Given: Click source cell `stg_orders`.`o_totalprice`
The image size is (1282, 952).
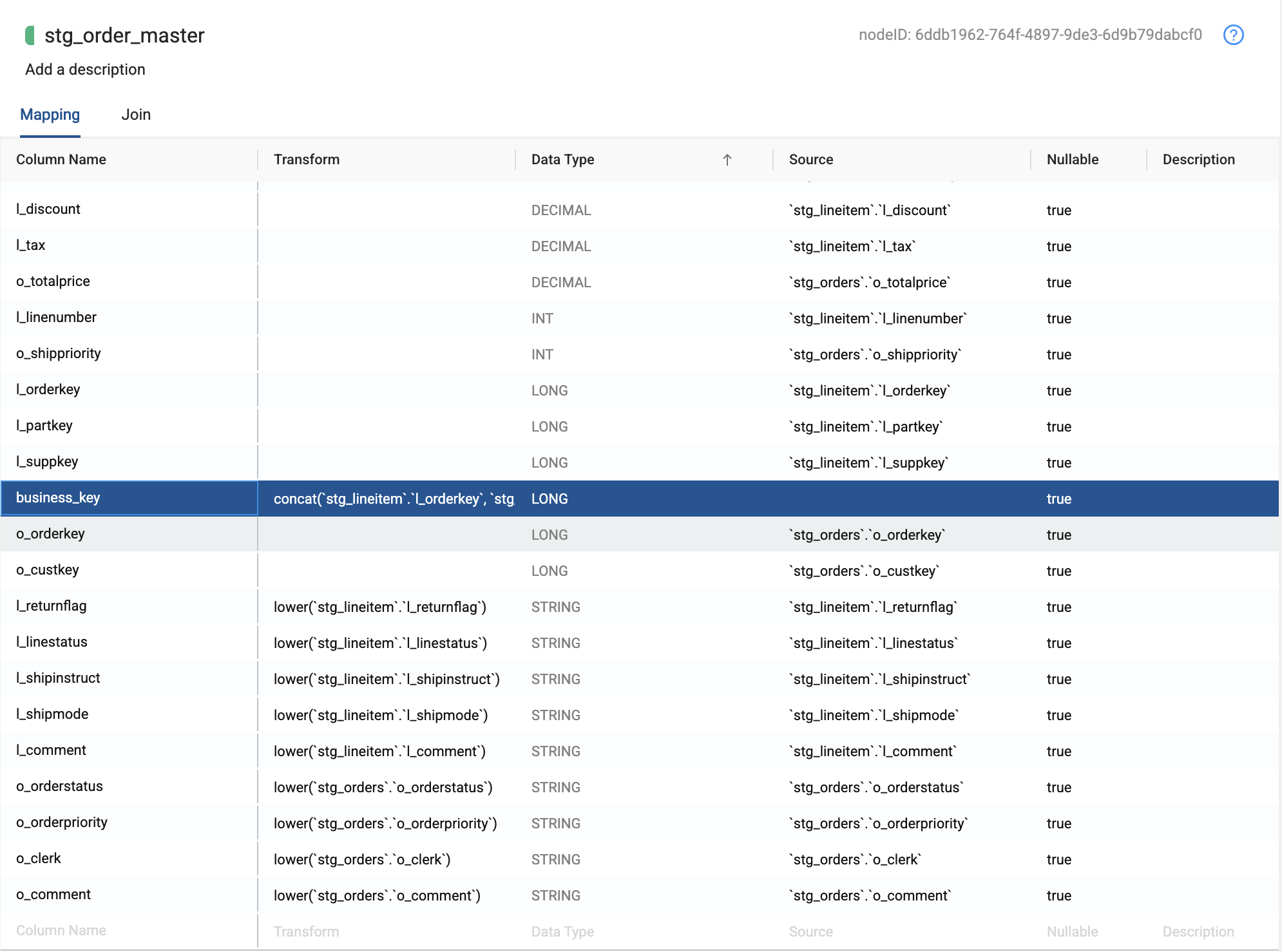Looking at the screenshot, I should click(870, 283).
